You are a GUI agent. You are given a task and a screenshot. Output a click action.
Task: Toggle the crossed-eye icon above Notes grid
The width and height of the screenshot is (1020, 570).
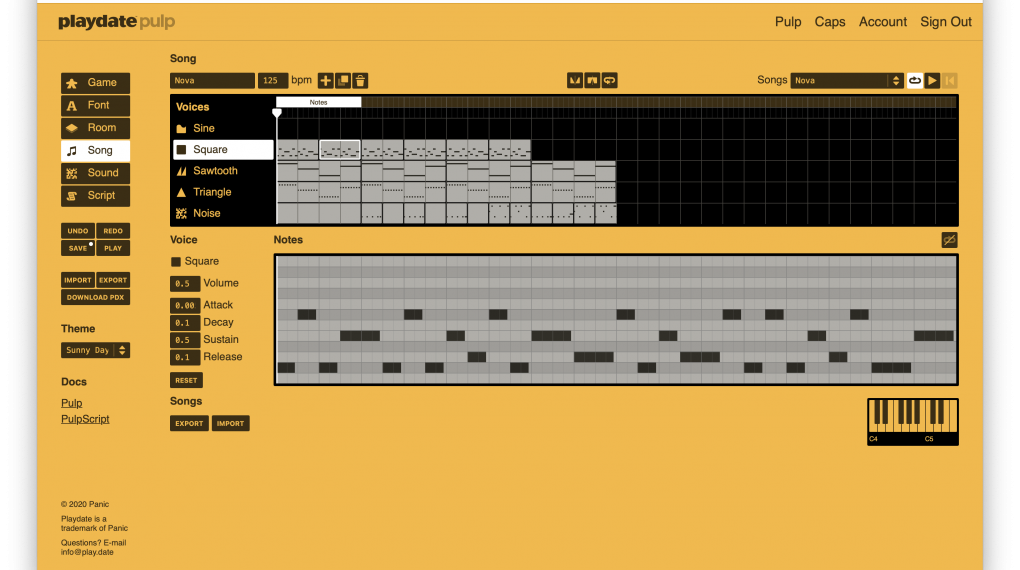(949, 240)
